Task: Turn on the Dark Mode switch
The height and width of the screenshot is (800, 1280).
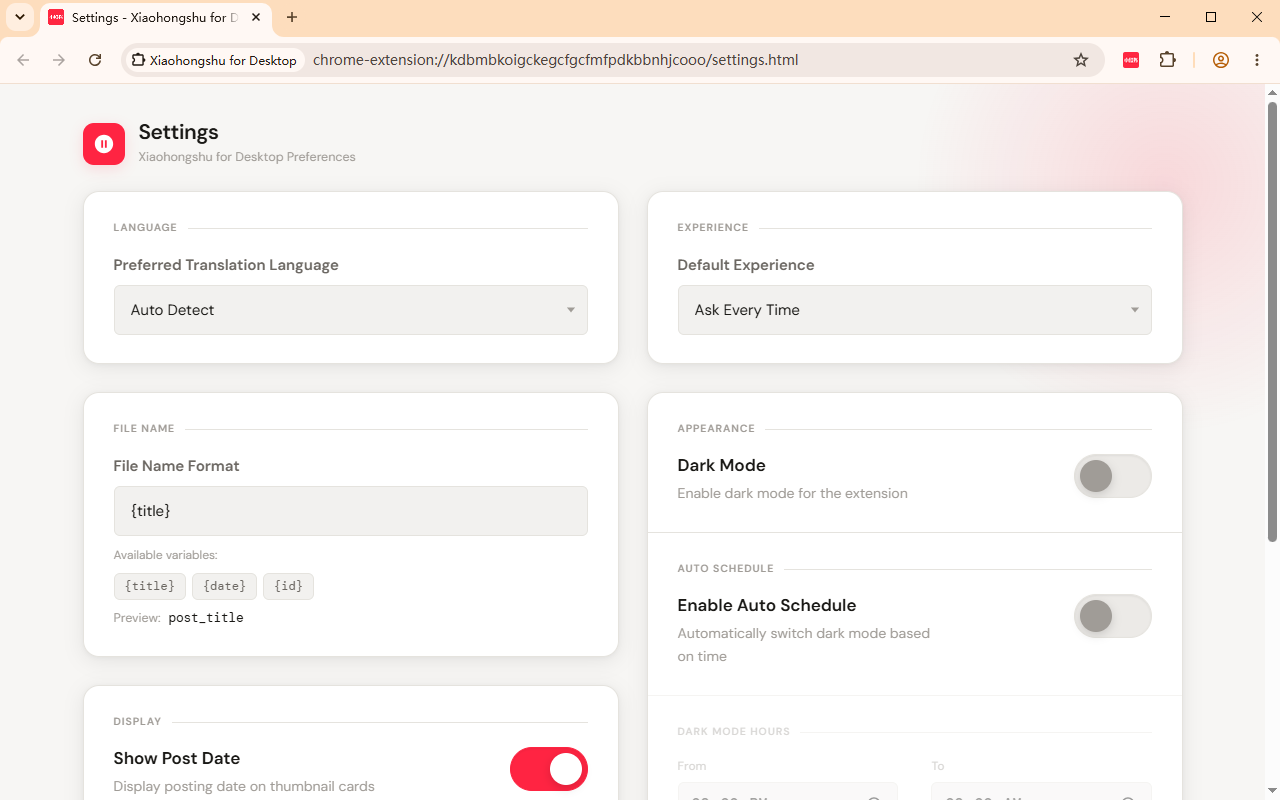Action: pos(1113,476)
